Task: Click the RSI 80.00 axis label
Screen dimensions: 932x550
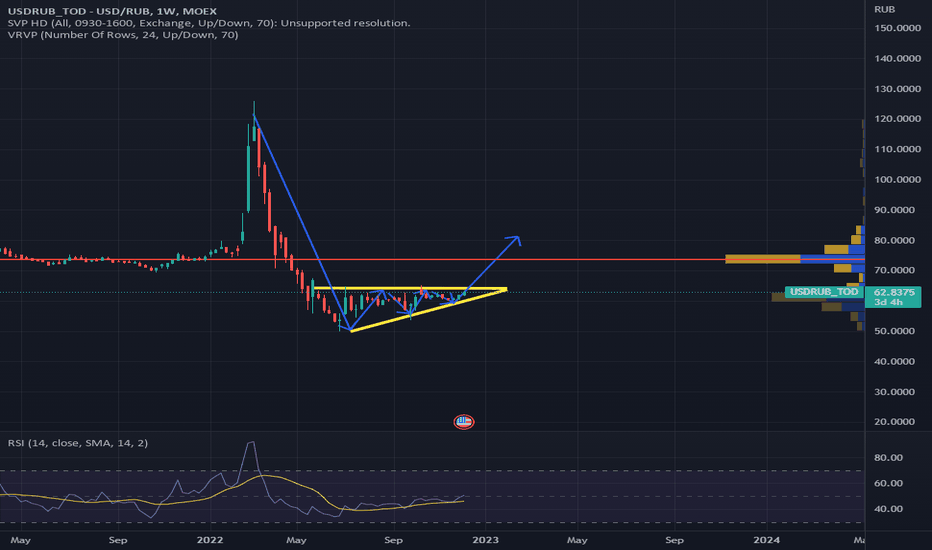Action: [888, 458]
